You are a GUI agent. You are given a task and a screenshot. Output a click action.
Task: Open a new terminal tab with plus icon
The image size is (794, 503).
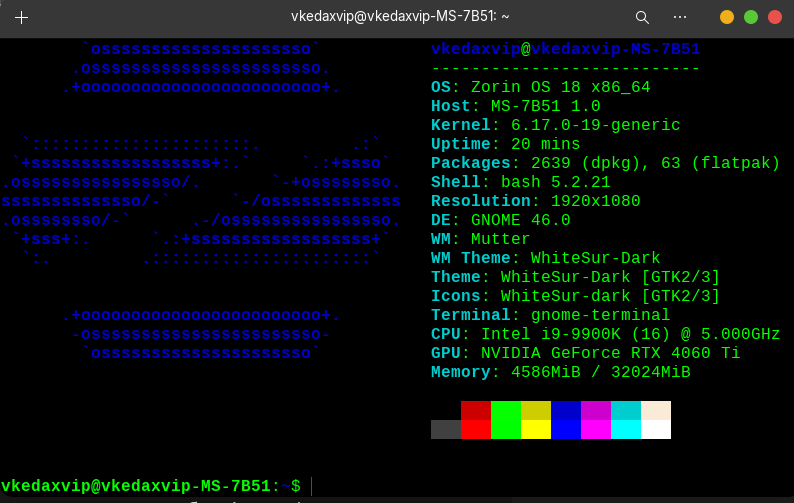tap(21, 17)
